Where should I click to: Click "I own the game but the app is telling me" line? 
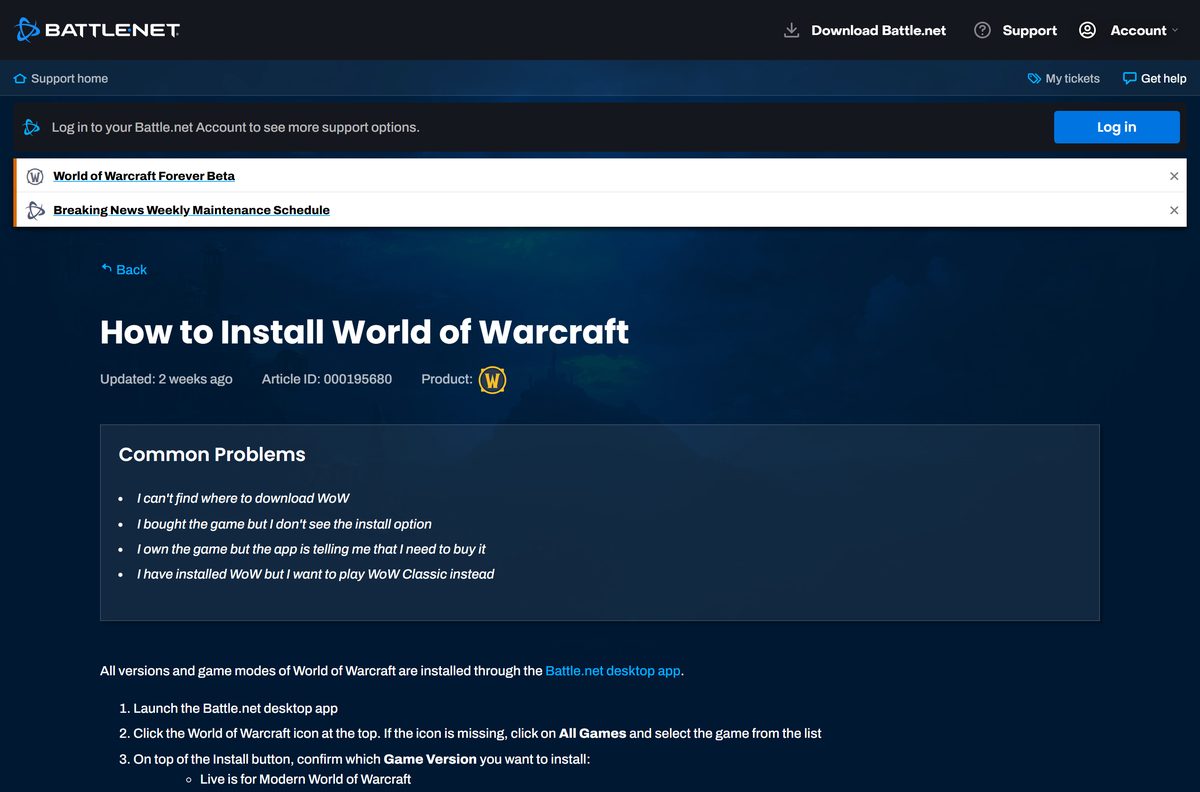coord(311,549)
